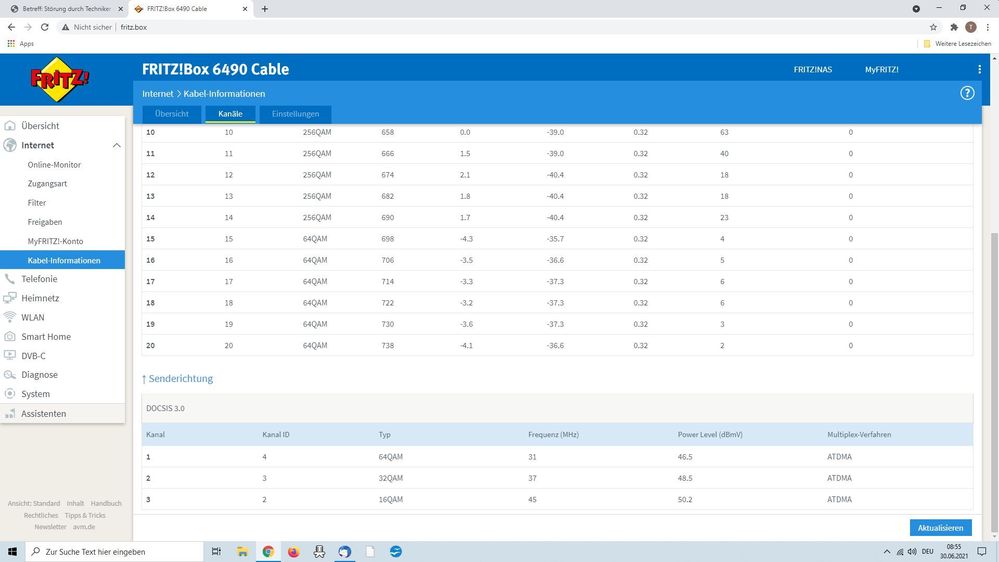This screenshot has width=999, height=562.
Task: Click the System gear icon
Action: (x=10, y=394)
